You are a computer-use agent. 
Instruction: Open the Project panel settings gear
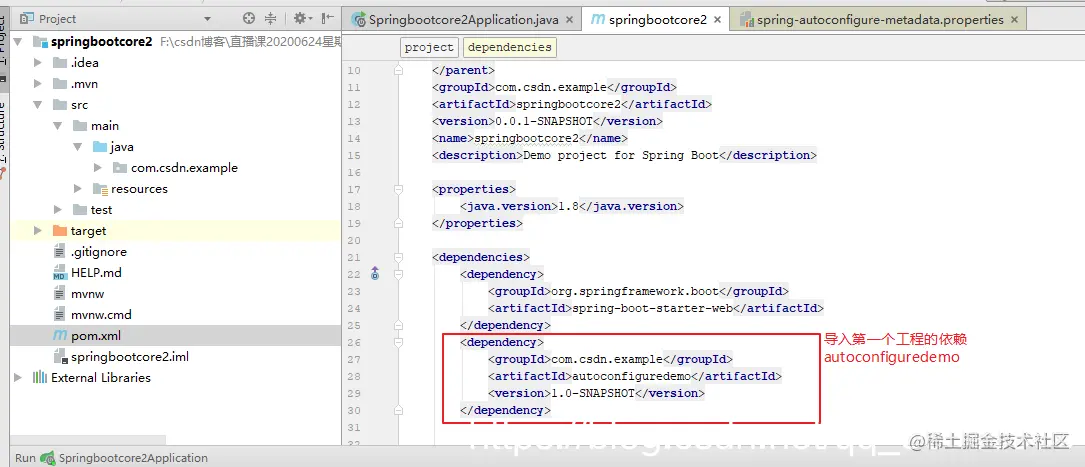click(x=302, y=19)
